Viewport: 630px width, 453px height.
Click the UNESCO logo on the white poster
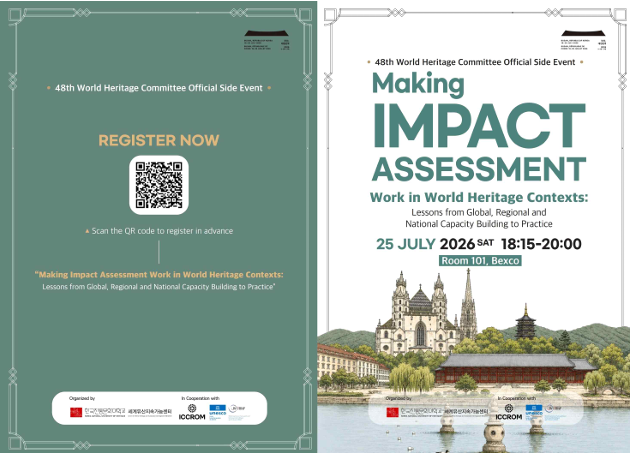(x=534, y=411)
